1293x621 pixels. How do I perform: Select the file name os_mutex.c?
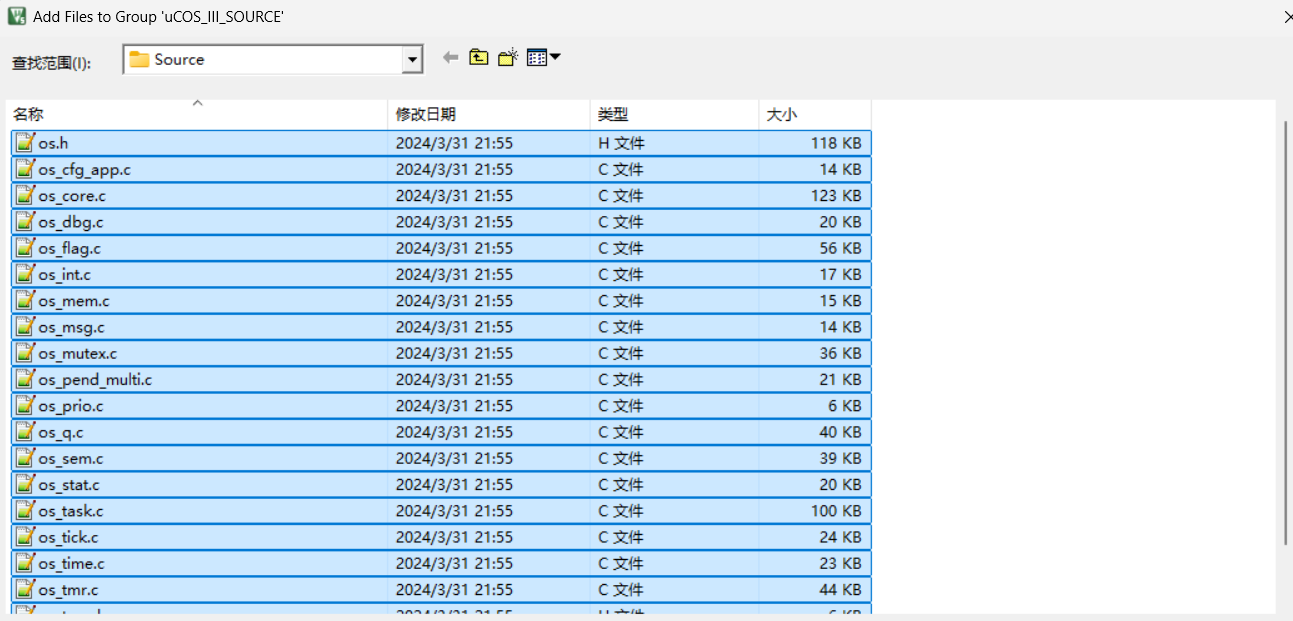77,353
